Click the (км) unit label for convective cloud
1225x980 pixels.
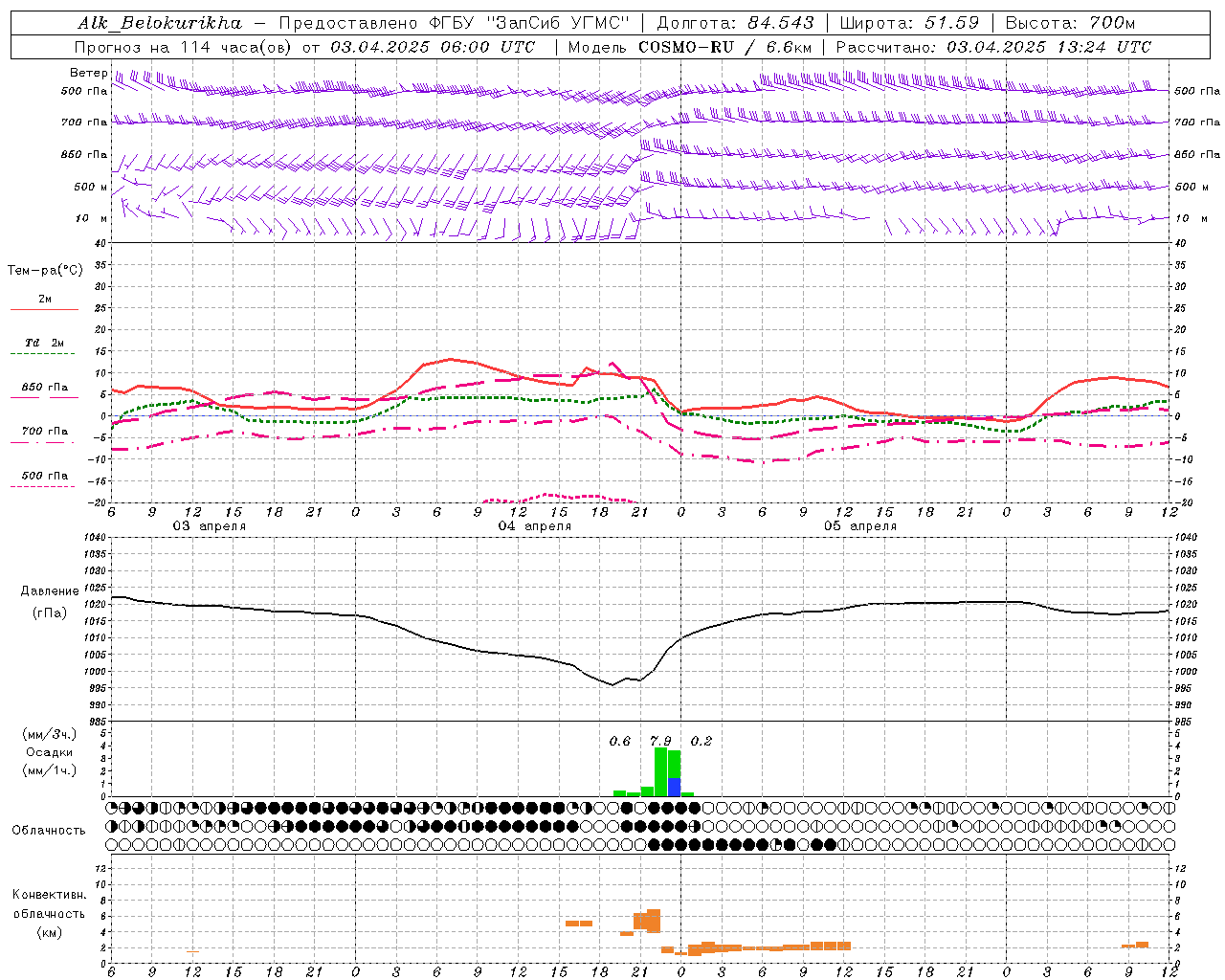click(49, 932)
